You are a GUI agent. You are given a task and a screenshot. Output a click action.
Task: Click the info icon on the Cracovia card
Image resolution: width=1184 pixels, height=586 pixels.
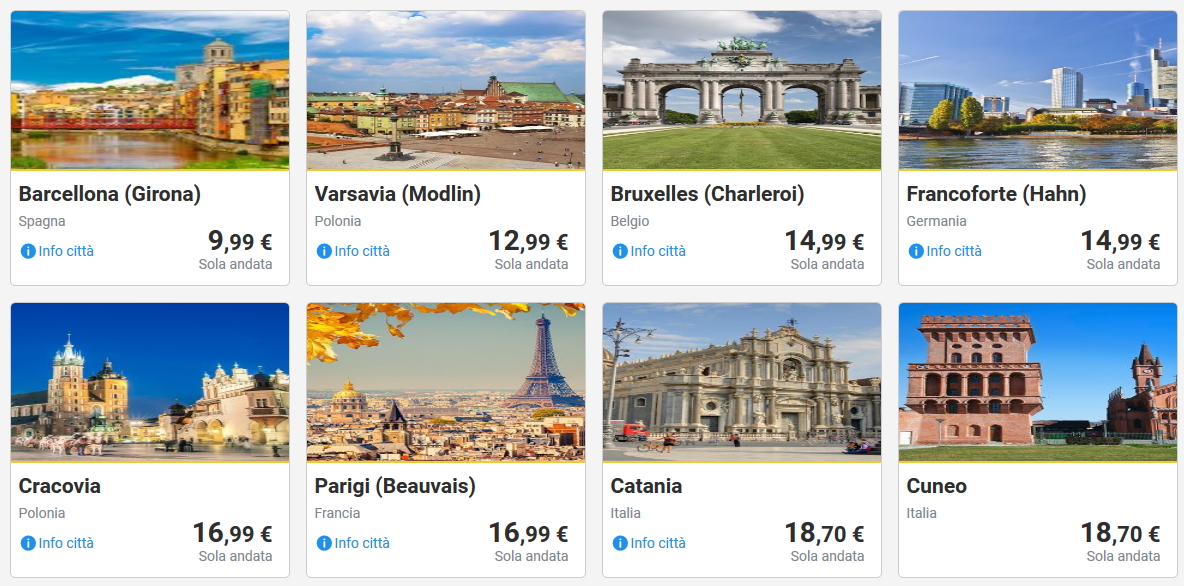[x=28, y=543]
